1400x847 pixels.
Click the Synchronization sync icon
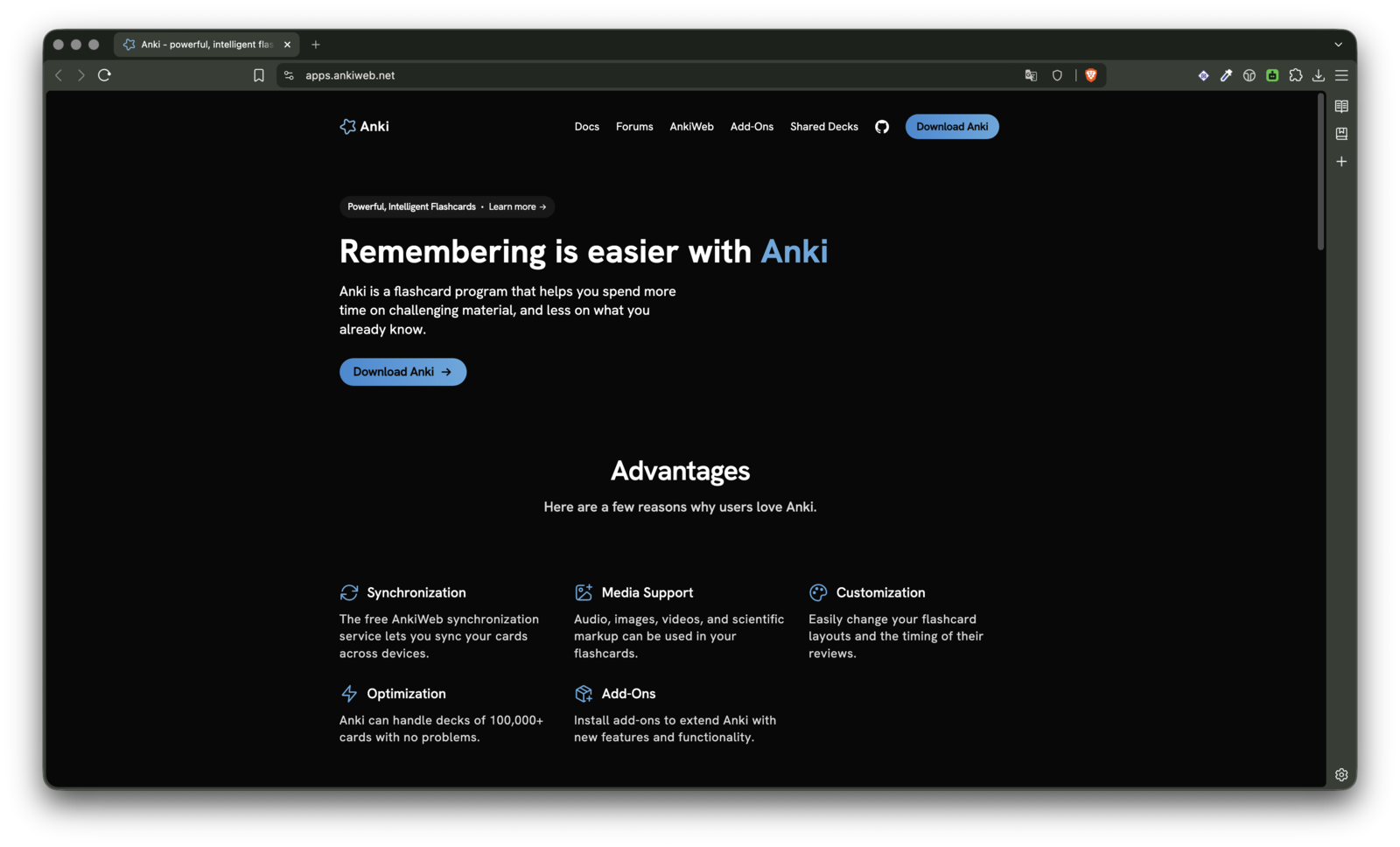click(x=349, y=593)
